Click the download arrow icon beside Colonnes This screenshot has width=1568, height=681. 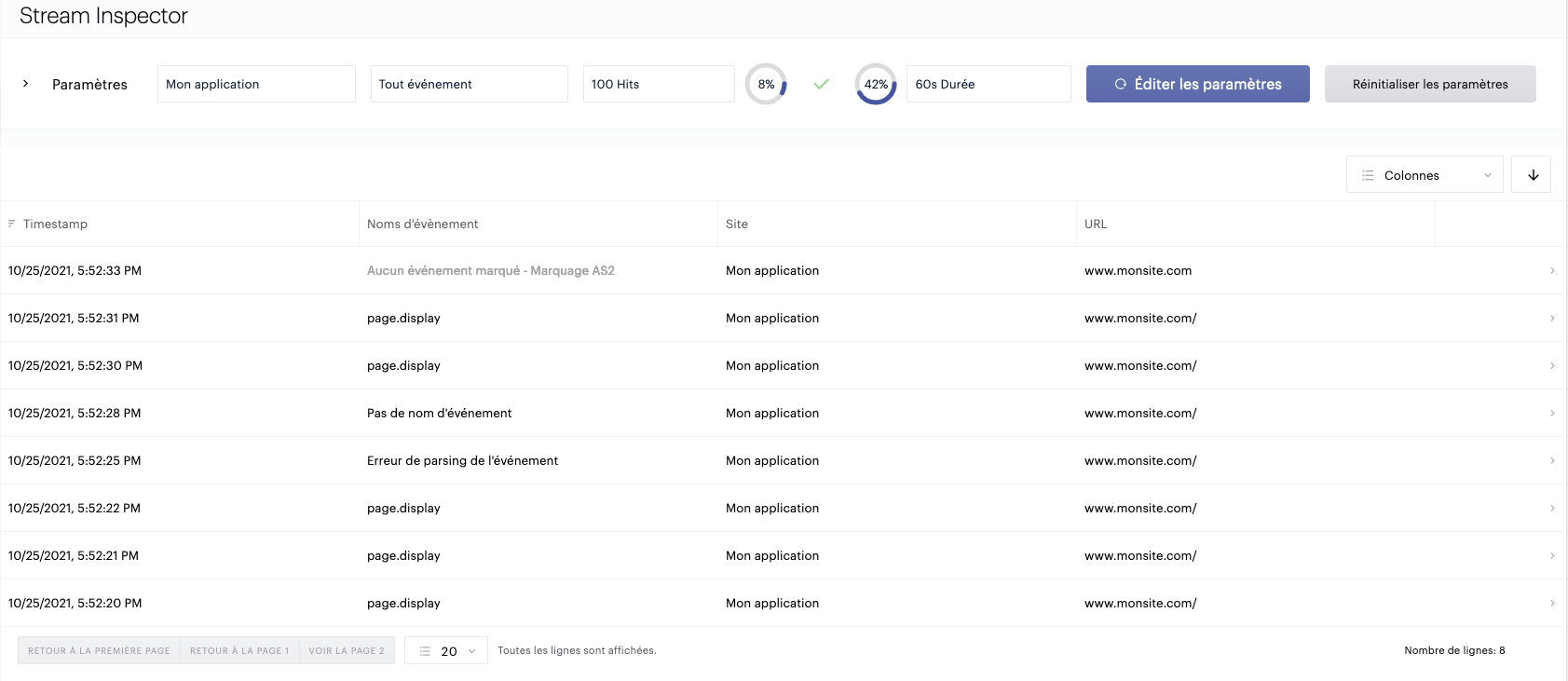1533,175
